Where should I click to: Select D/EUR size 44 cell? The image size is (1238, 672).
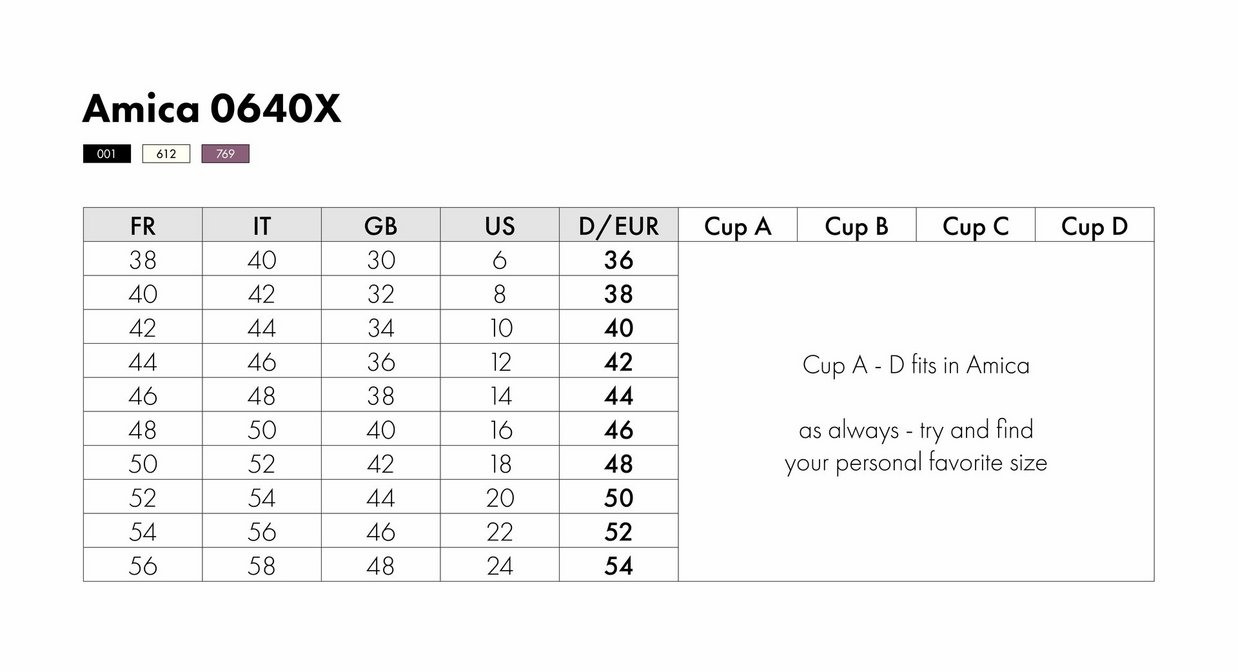coord(619,396)
